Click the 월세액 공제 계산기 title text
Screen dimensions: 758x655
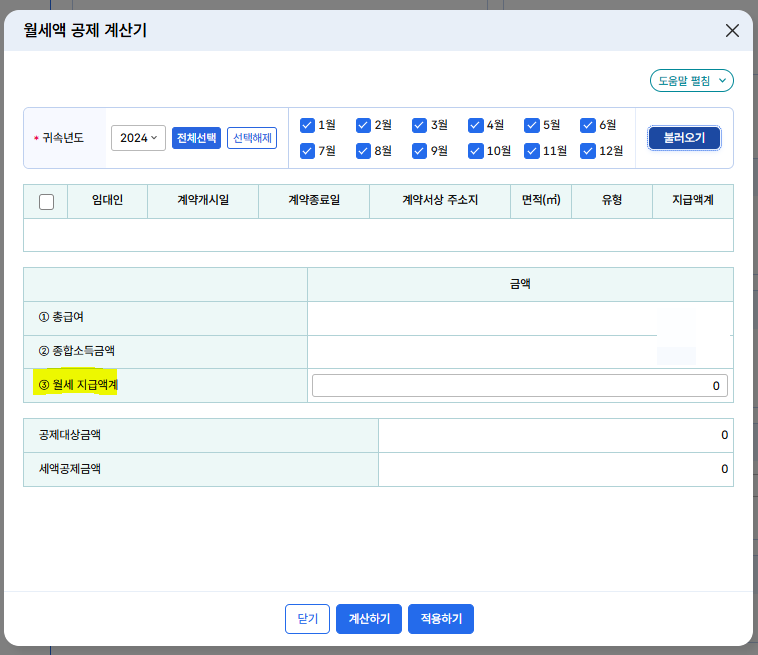pos(85,30)
